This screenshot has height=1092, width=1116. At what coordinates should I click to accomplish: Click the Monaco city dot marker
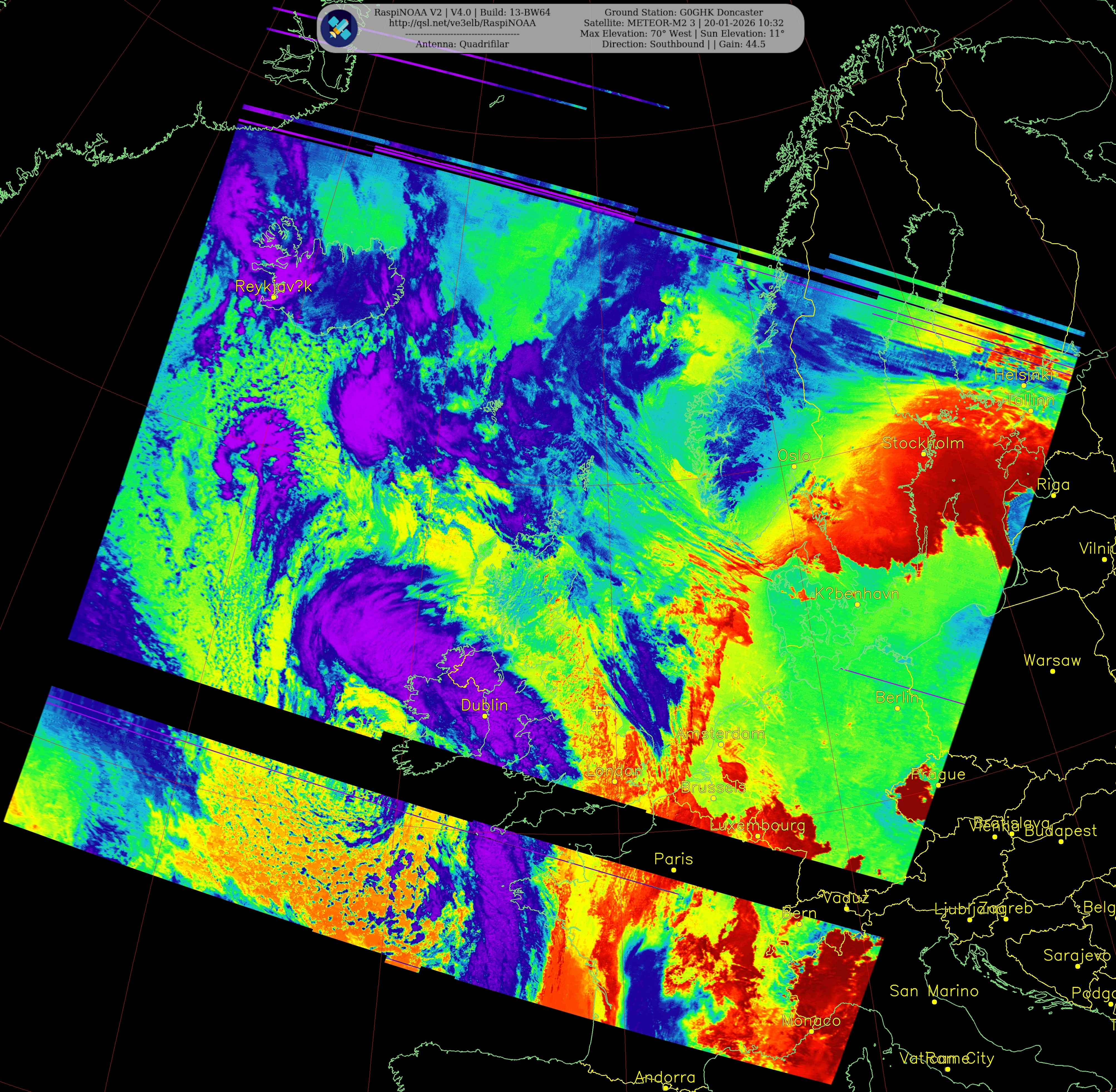point(812,1031)
